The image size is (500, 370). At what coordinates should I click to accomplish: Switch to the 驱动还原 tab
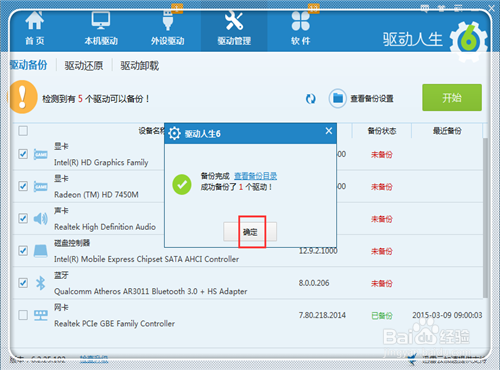[x=84, y=66]
